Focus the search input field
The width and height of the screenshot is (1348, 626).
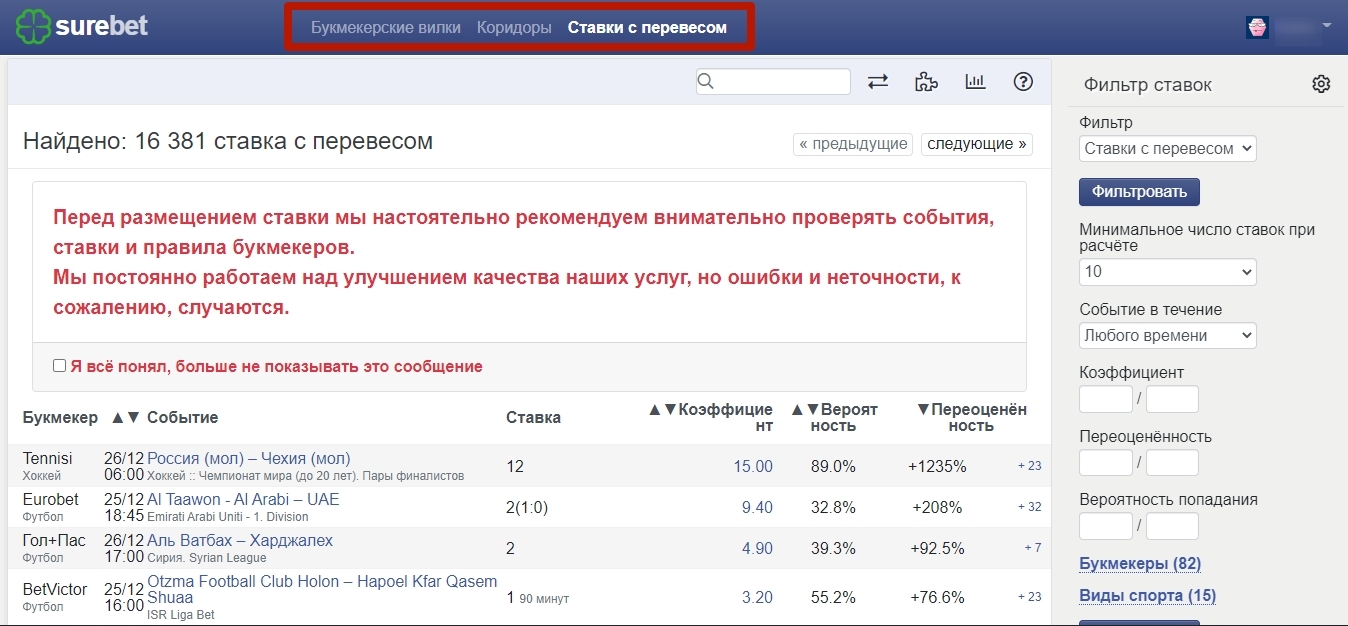773,82
